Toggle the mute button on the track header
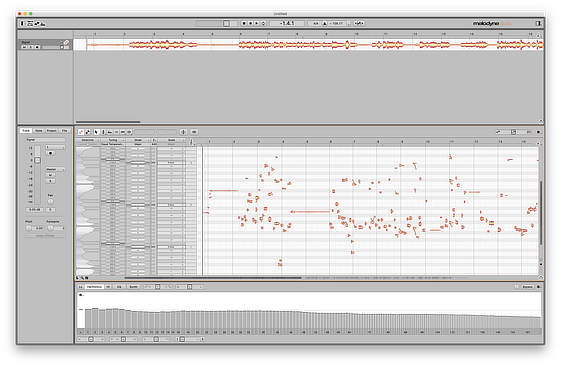561x366 pixels. 24,47
